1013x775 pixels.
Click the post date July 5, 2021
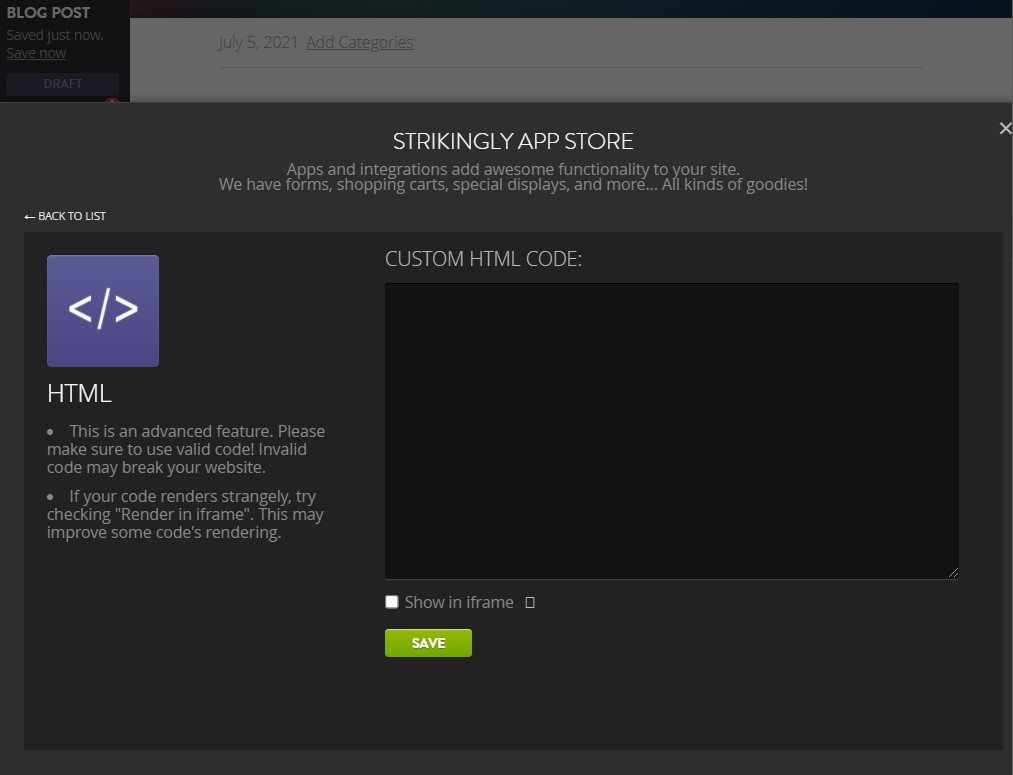tap(256, 42)
